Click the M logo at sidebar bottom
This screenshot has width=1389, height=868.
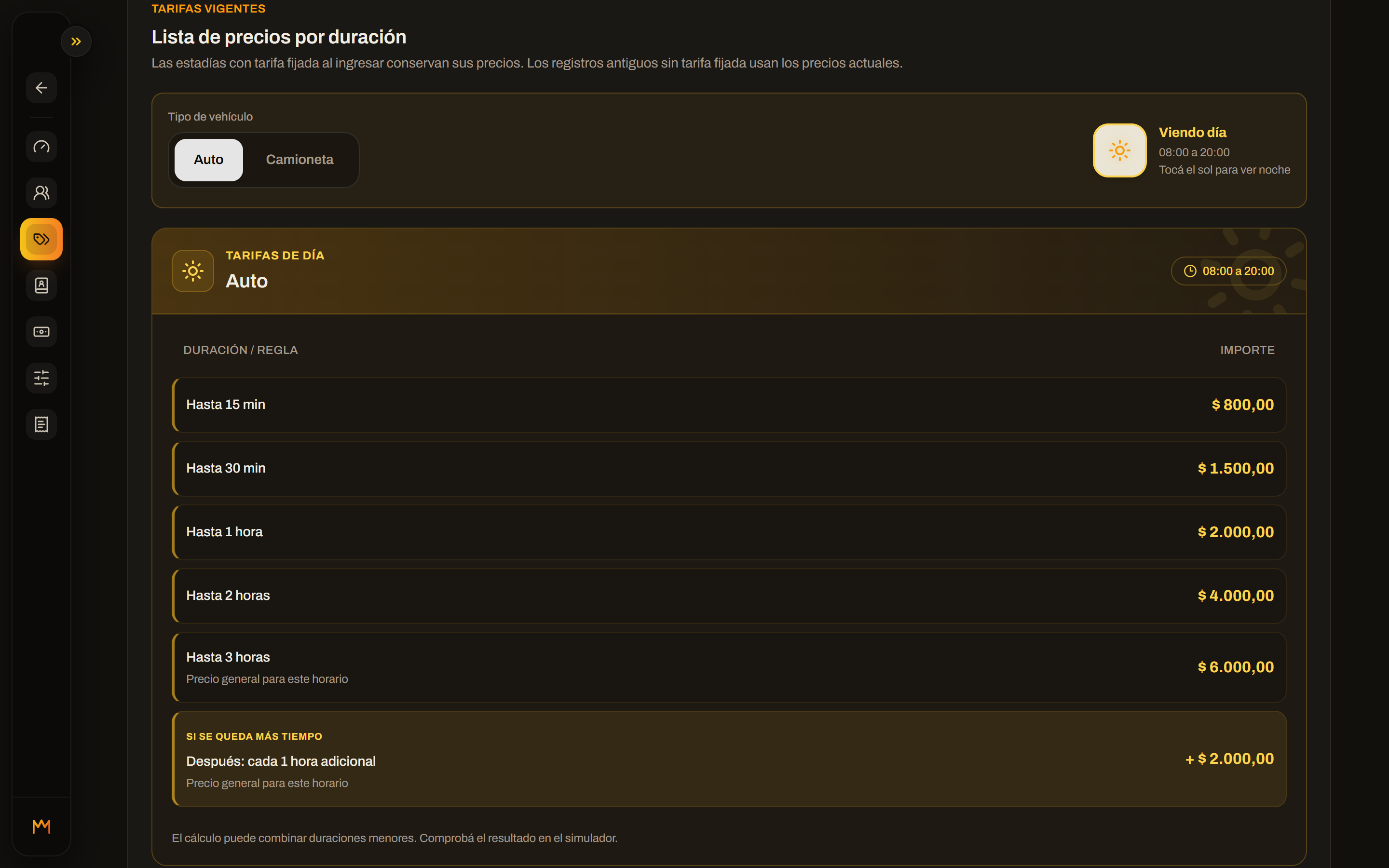(x=41, y=827)
